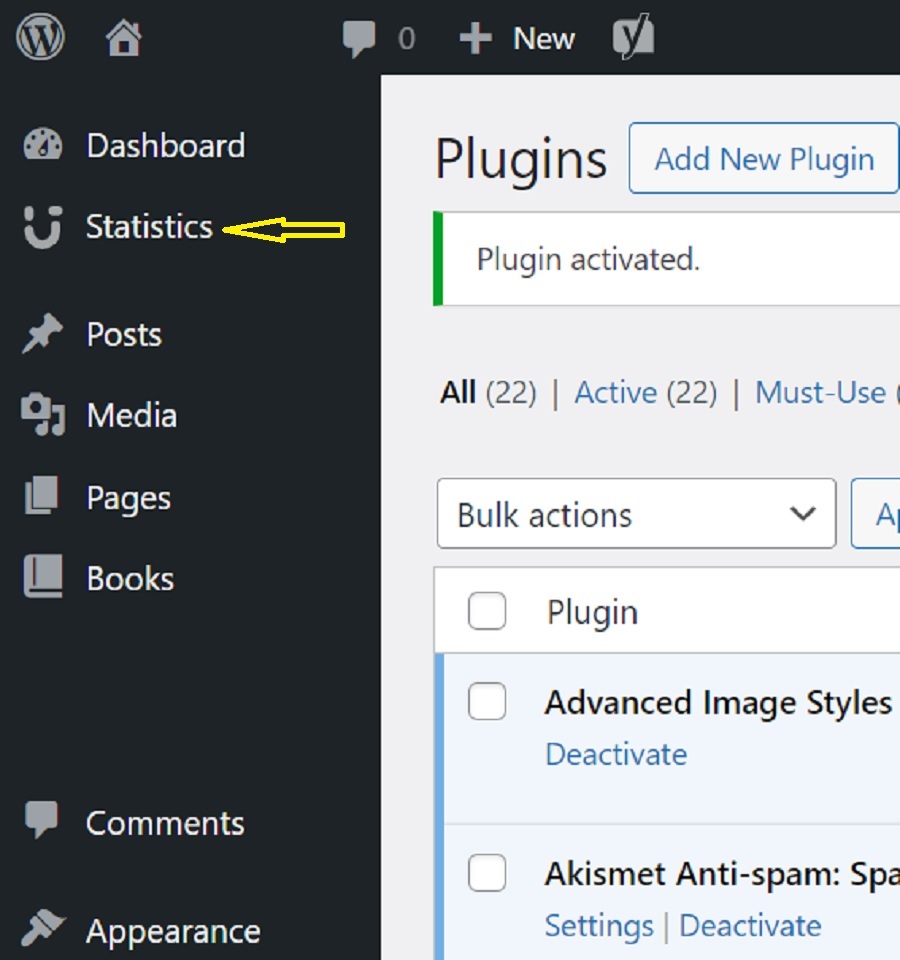Check the Advanced Image Styles checkbox
This screenshot has width=900, height=960.
(487, 702)
